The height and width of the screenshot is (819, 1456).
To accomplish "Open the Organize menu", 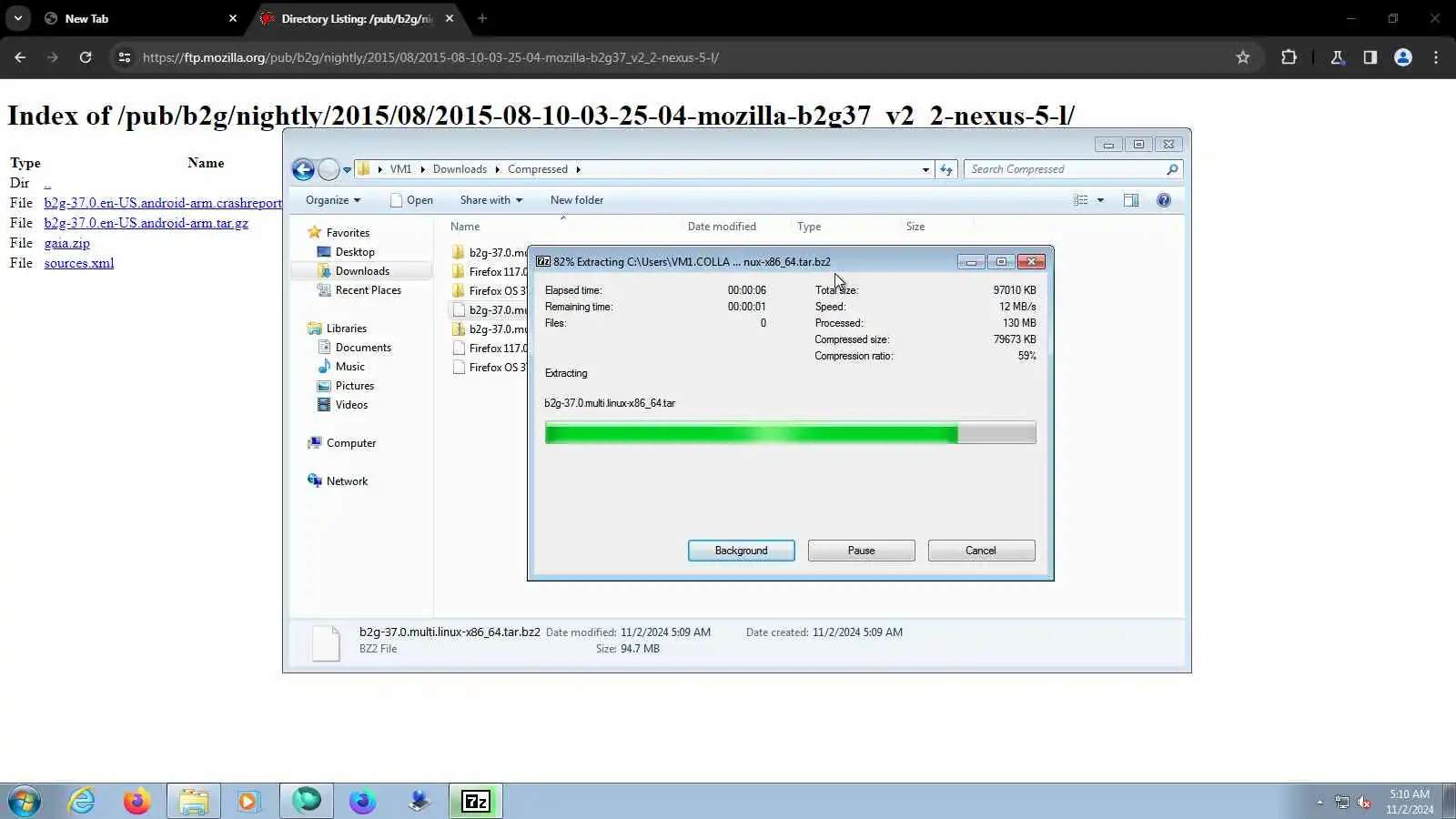I will (332, 200).
